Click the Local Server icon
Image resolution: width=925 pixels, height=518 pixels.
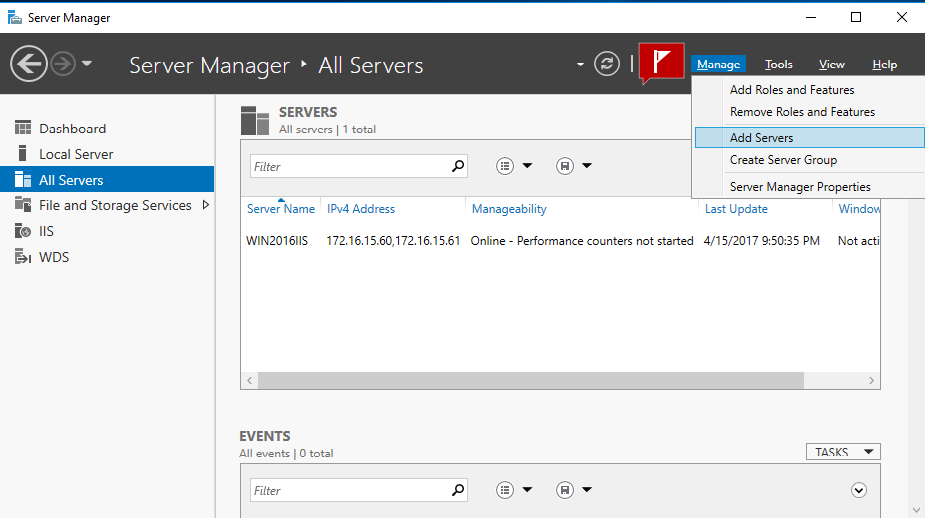click(23, 153)
